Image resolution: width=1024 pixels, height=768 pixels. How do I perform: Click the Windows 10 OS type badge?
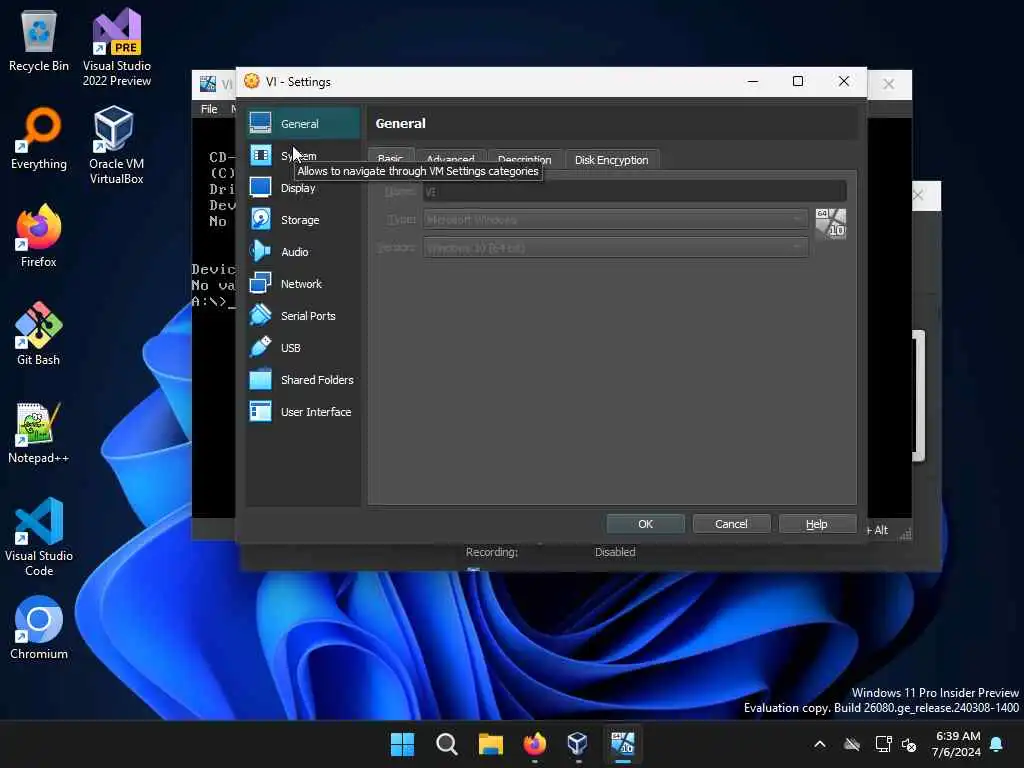coord(831,224)
